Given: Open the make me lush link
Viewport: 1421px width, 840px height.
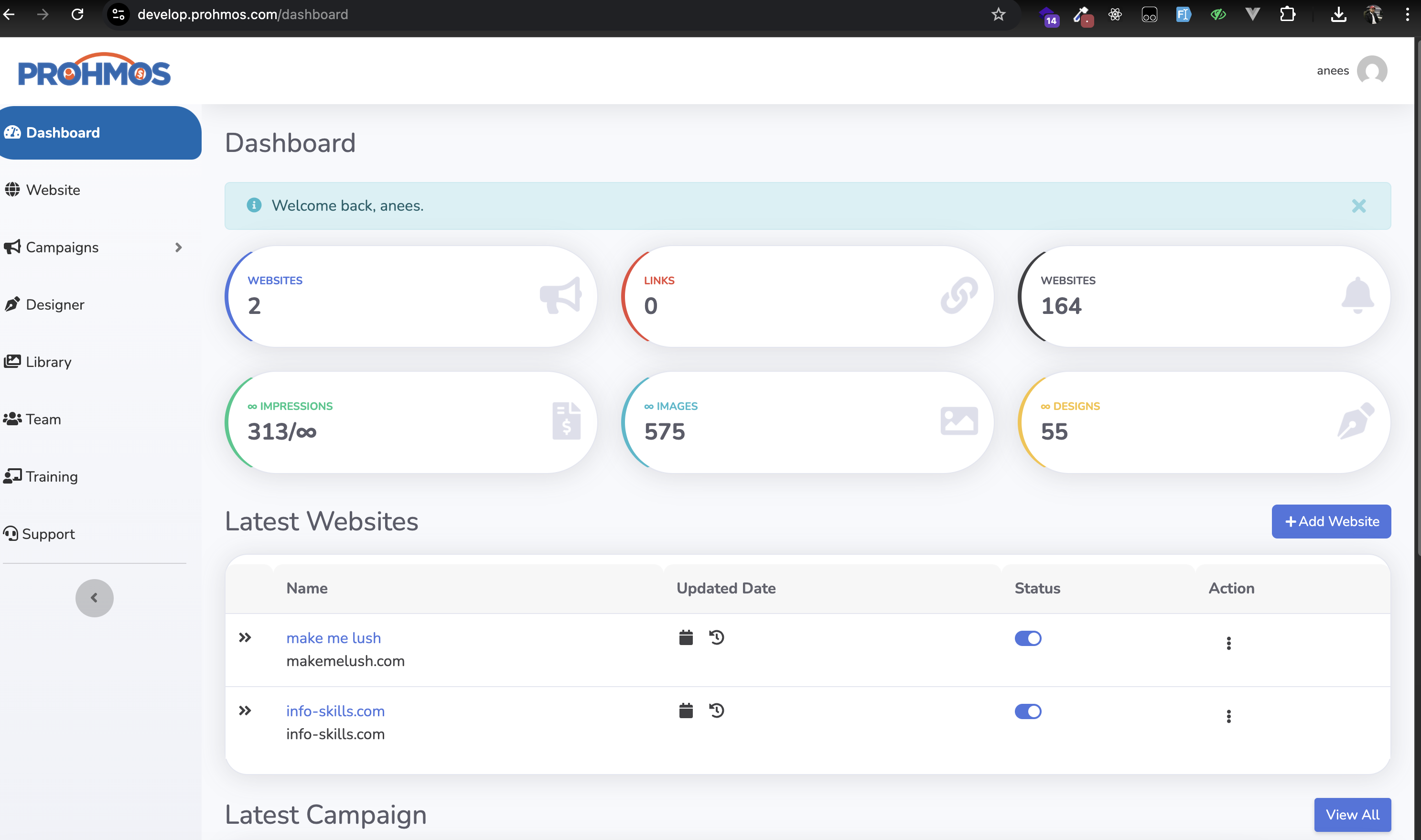Looking at the screenshot, I should [x=334, y=638].
